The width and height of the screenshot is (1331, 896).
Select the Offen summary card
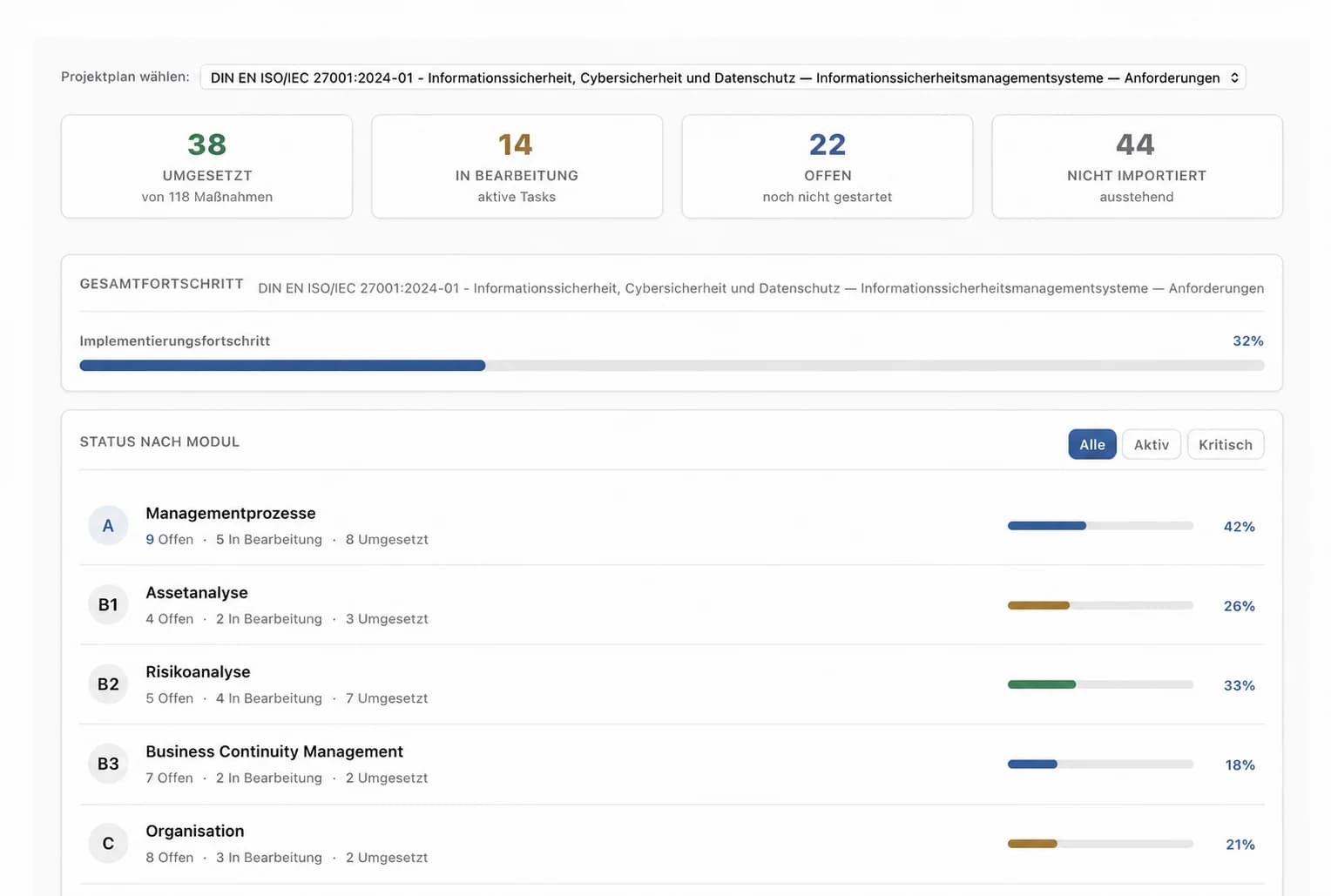(x=828, y=166)
